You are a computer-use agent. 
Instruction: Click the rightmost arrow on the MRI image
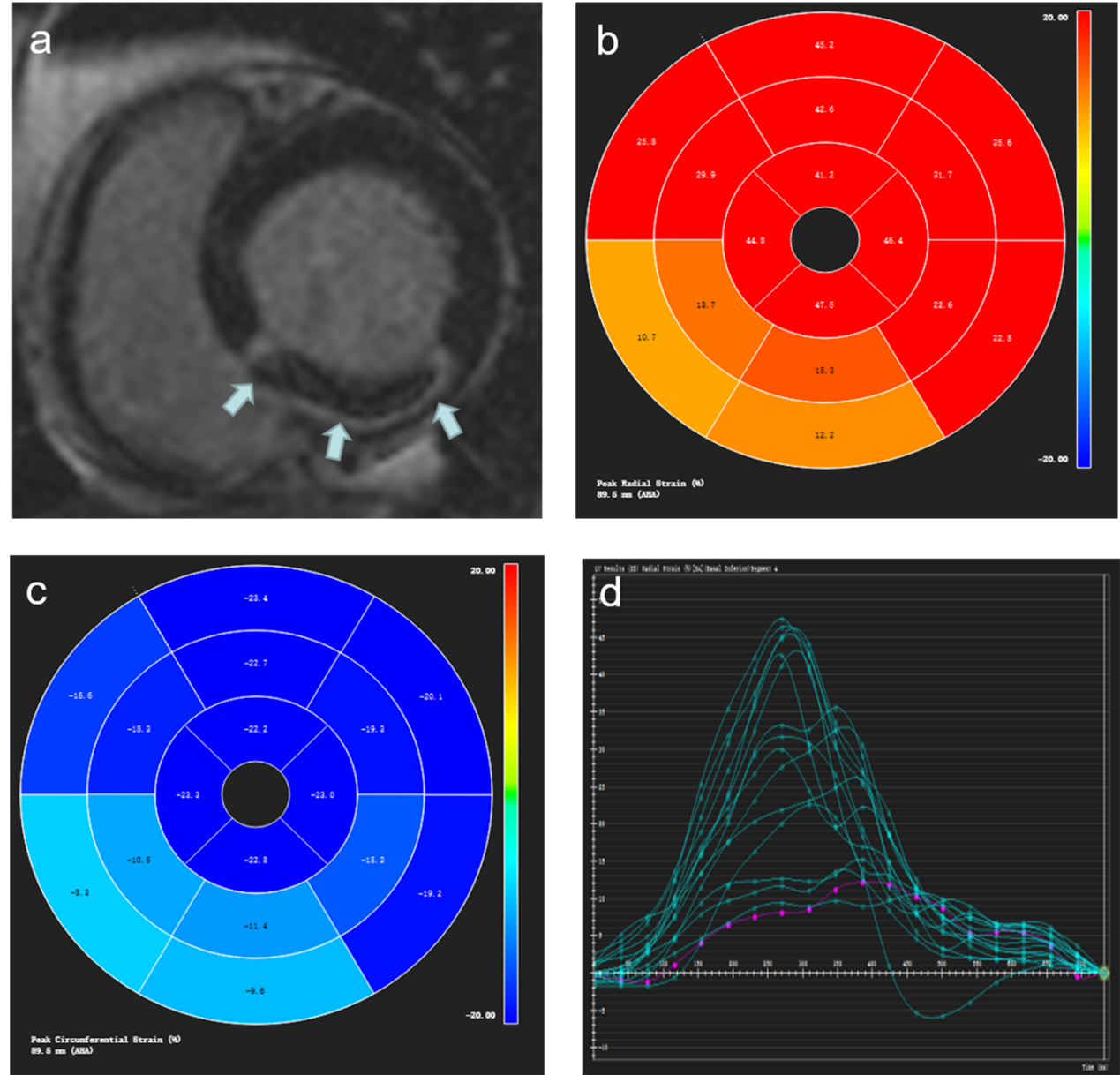point(447,419)
